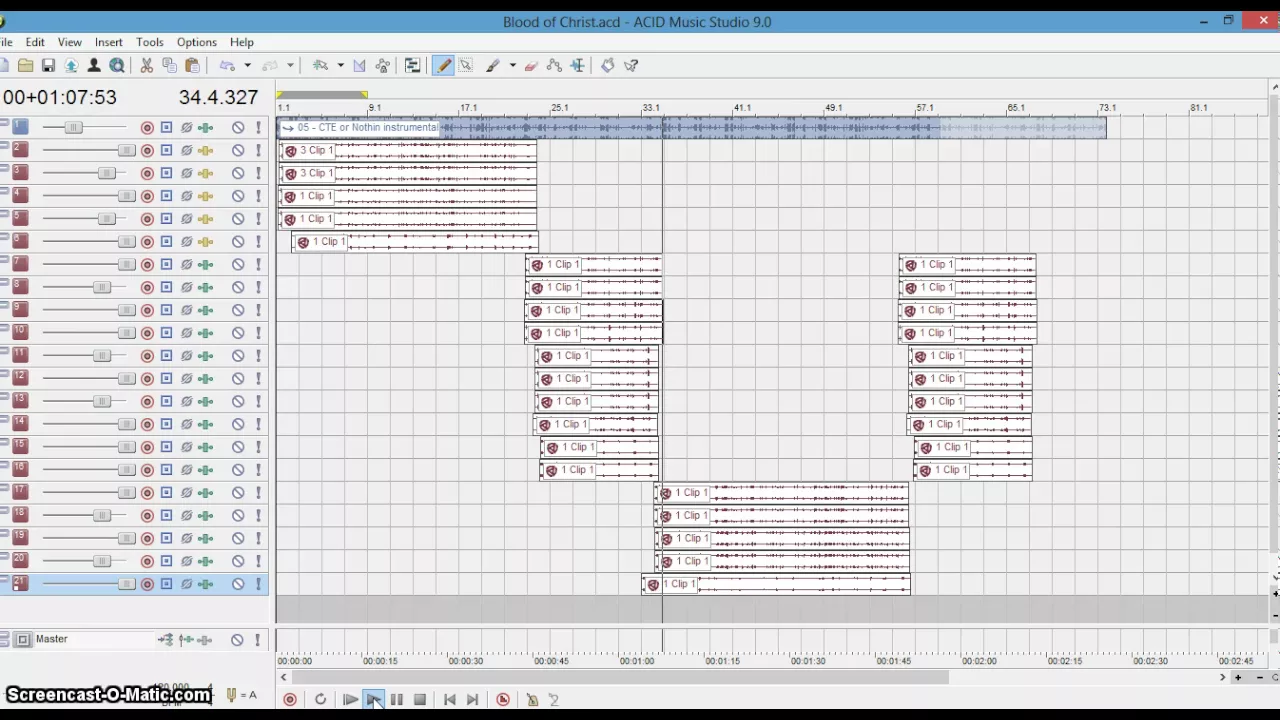
Task: Click the track 1 volume slider handle
Action: tap(74, 127)
